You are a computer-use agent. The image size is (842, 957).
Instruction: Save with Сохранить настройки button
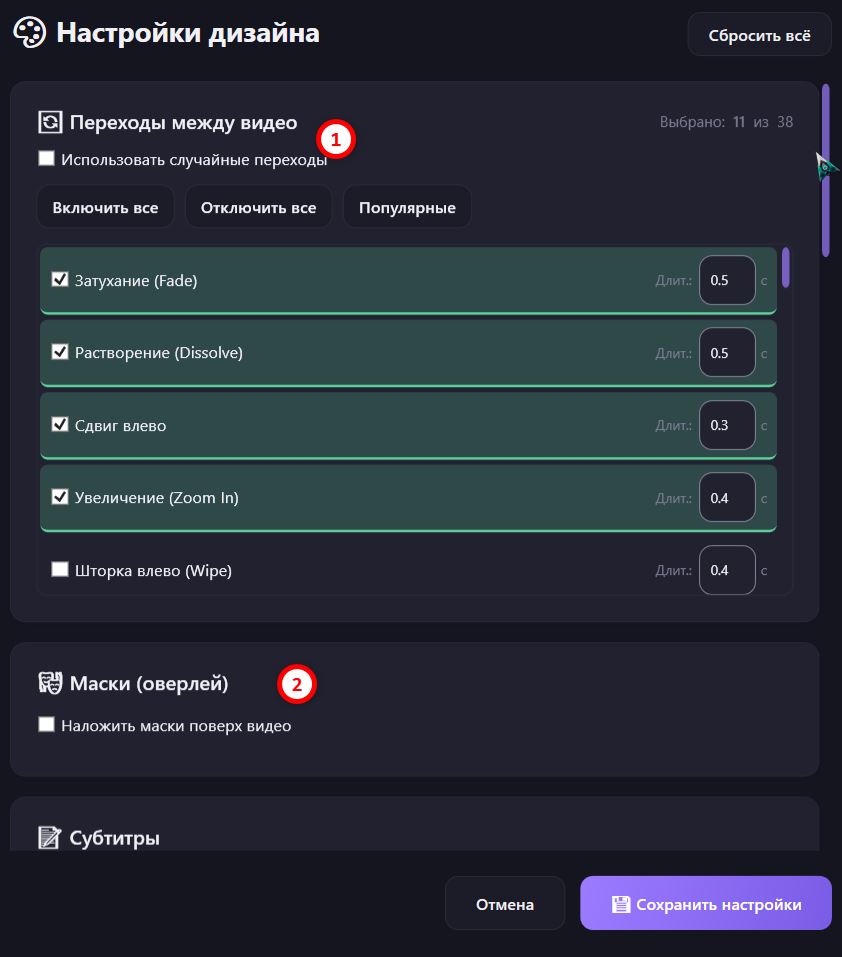point(706,904)
